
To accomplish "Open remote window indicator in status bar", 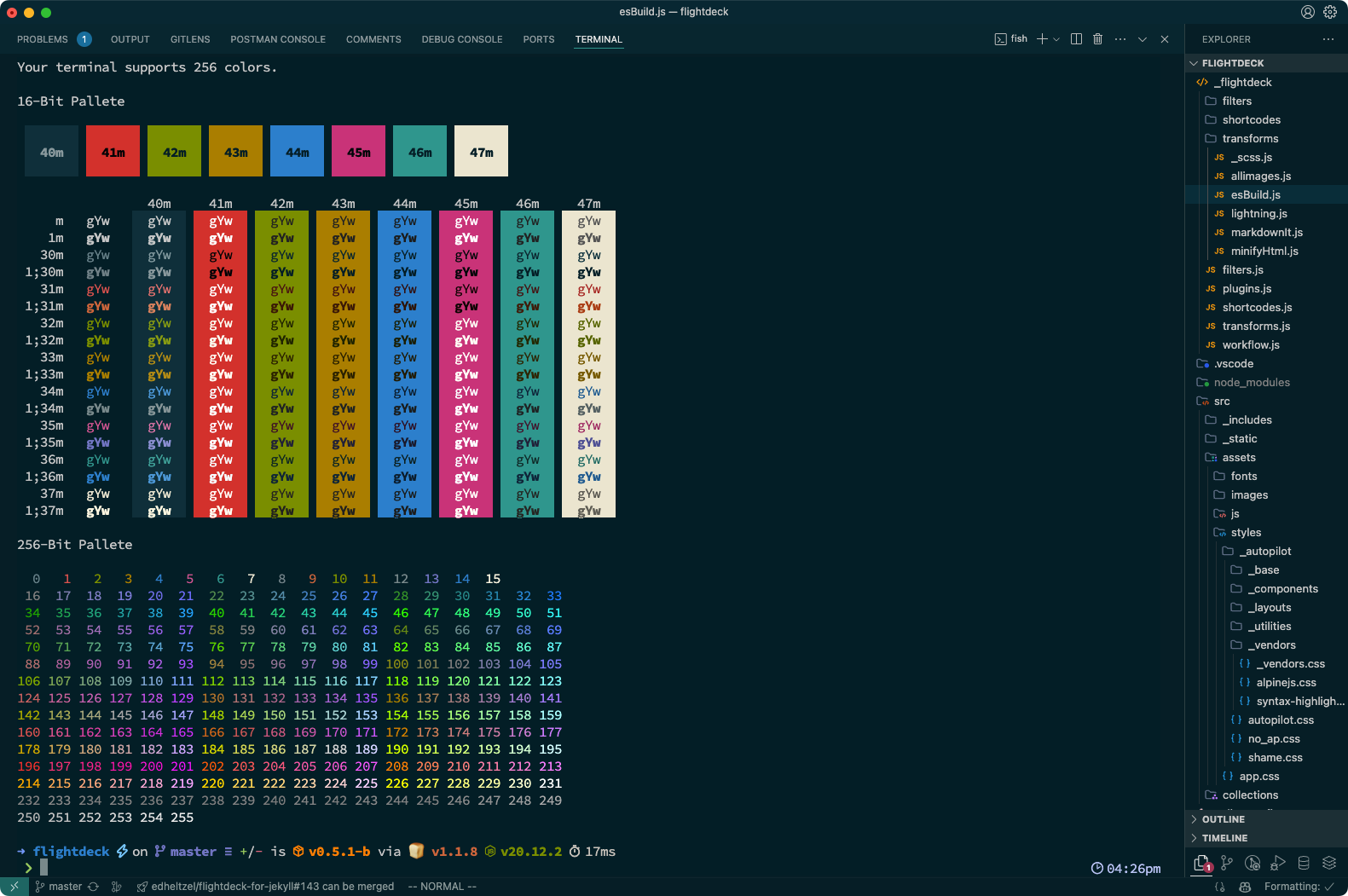I will (14, 887).
